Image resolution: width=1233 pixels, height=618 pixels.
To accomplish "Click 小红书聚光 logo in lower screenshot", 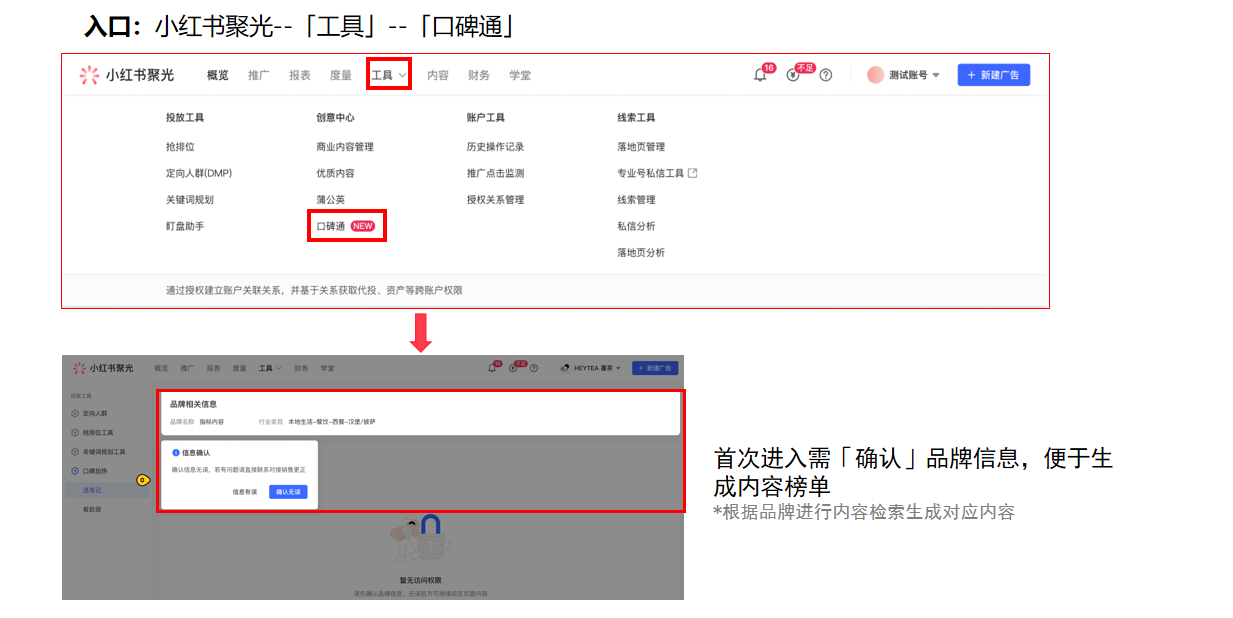I will click(x=103, y=368).
